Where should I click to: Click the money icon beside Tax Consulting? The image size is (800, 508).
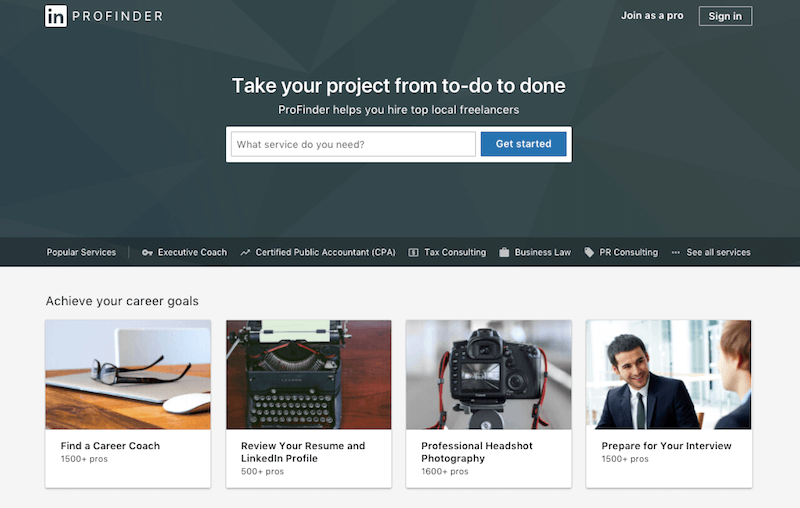(413, 252)
